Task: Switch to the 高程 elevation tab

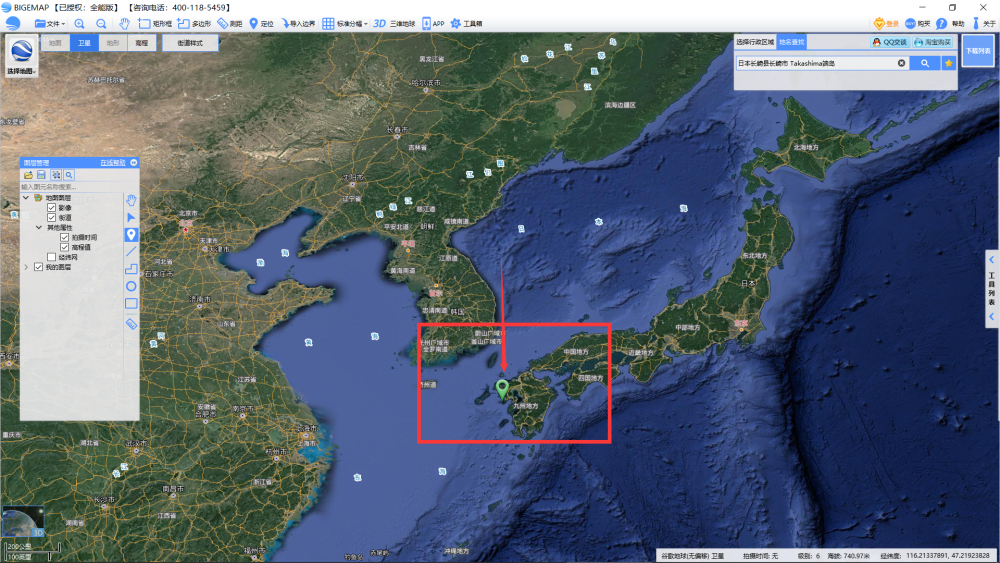Action: tap(142, 43)
